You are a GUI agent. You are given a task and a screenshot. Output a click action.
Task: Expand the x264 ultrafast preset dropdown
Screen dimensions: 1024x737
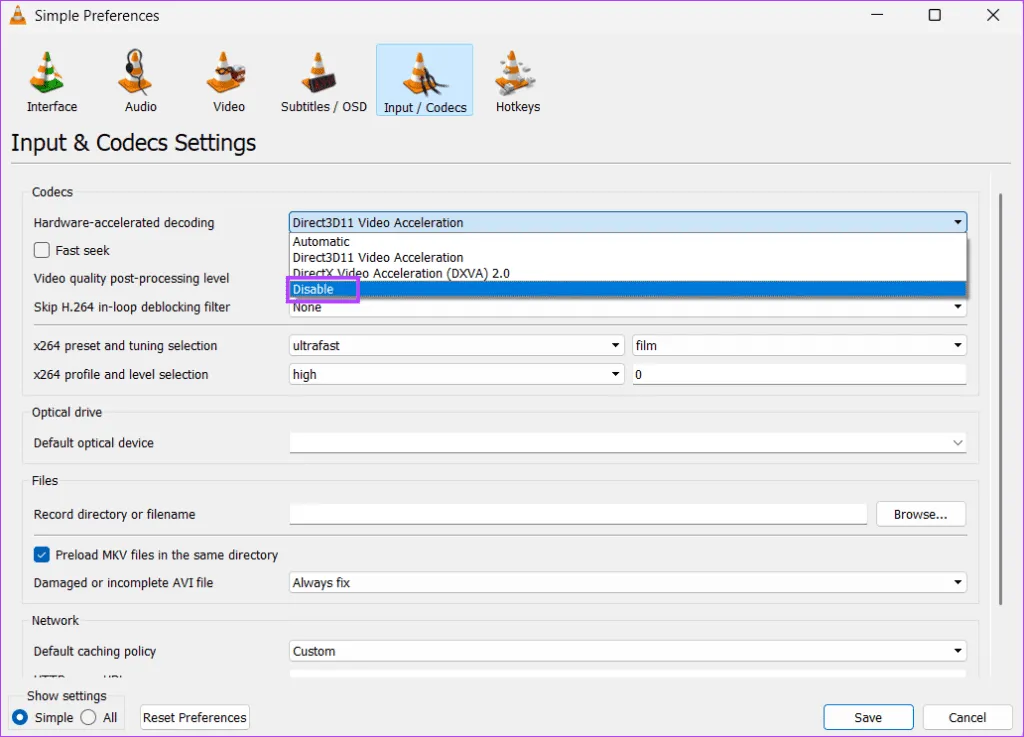click(x=457, y=346)
